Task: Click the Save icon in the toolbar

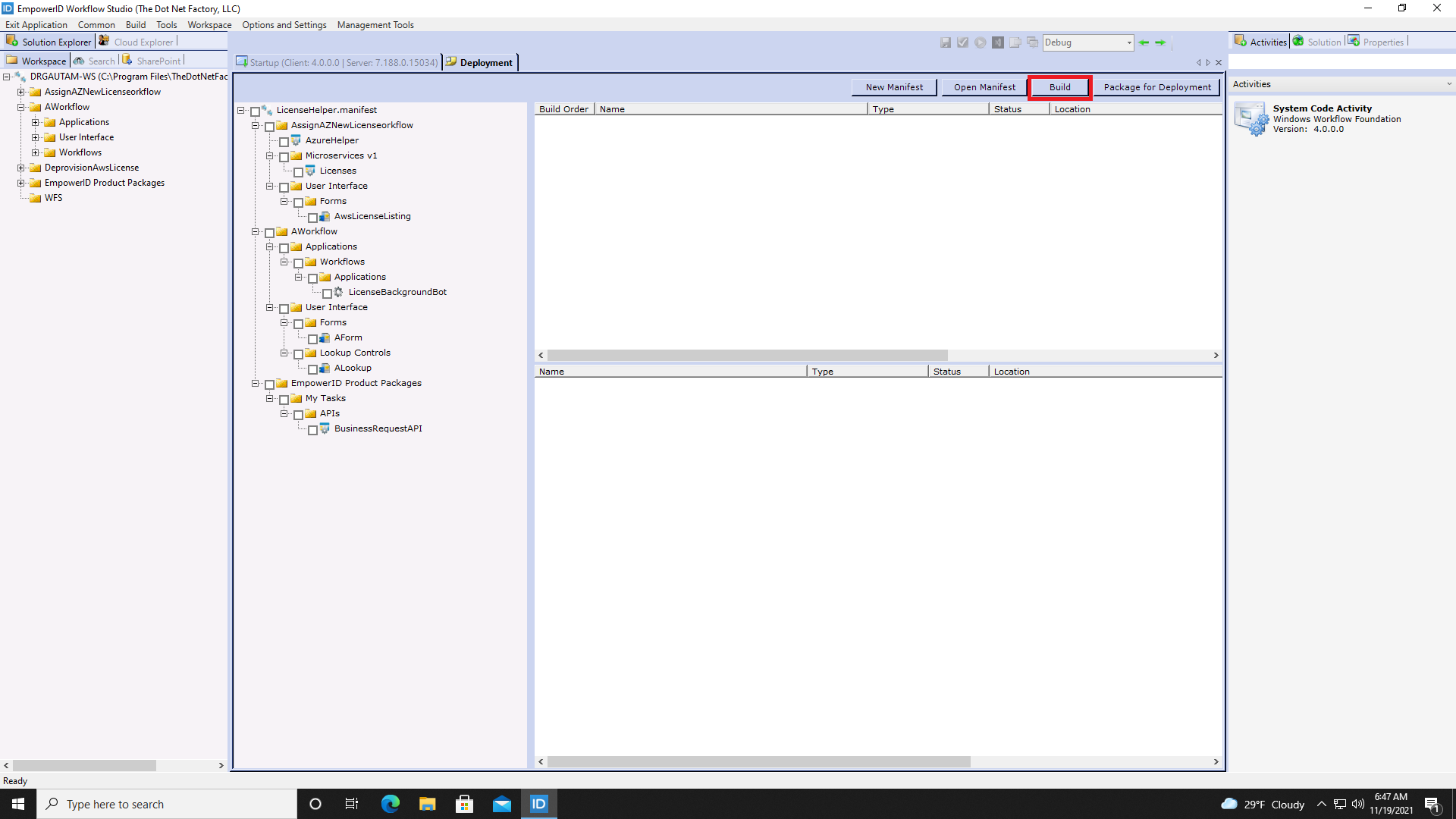Action: point(946,42)
